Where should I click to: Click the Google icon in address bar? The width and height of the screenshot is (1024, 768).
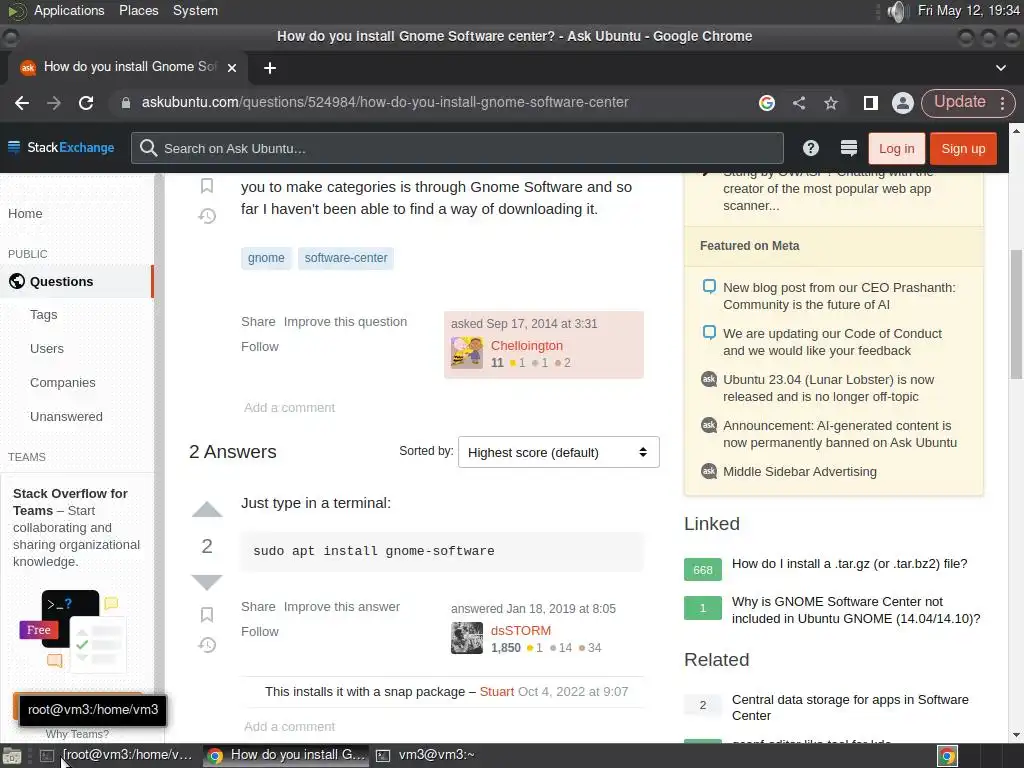click(x=767, y=103)
